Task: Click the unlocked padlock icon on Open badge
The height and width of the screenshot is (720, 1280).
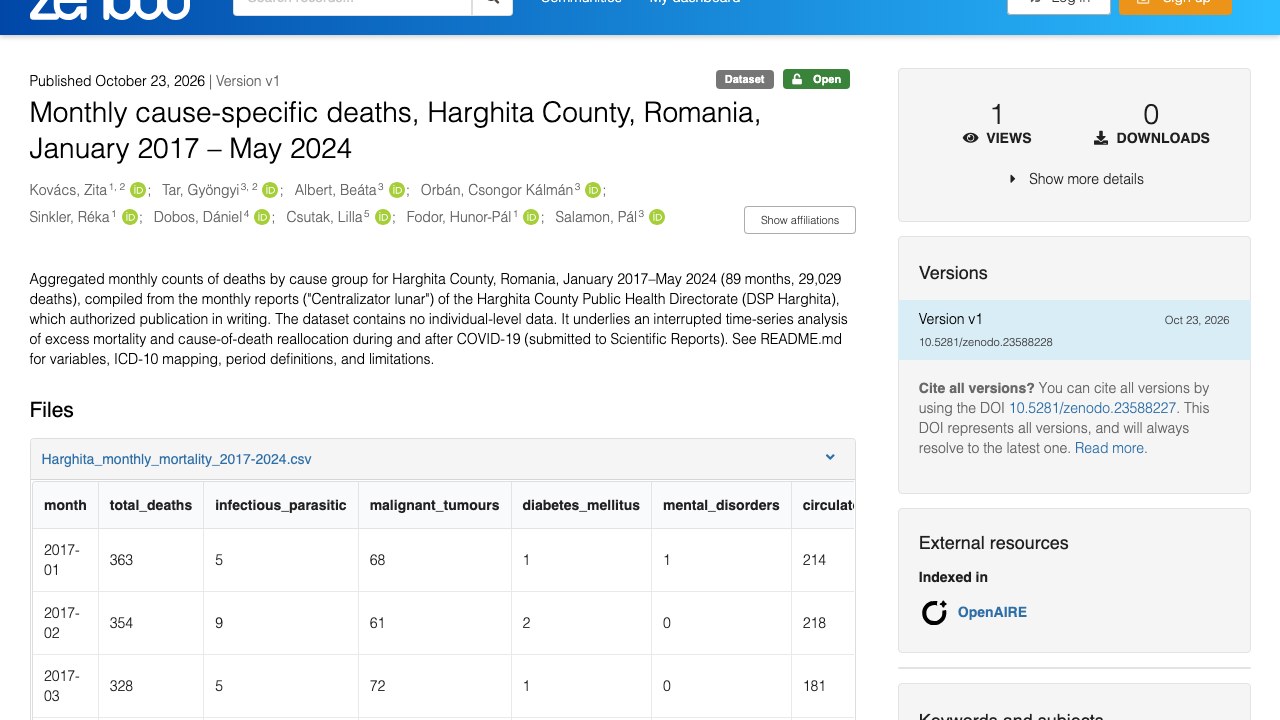Action: coord(798,79)
